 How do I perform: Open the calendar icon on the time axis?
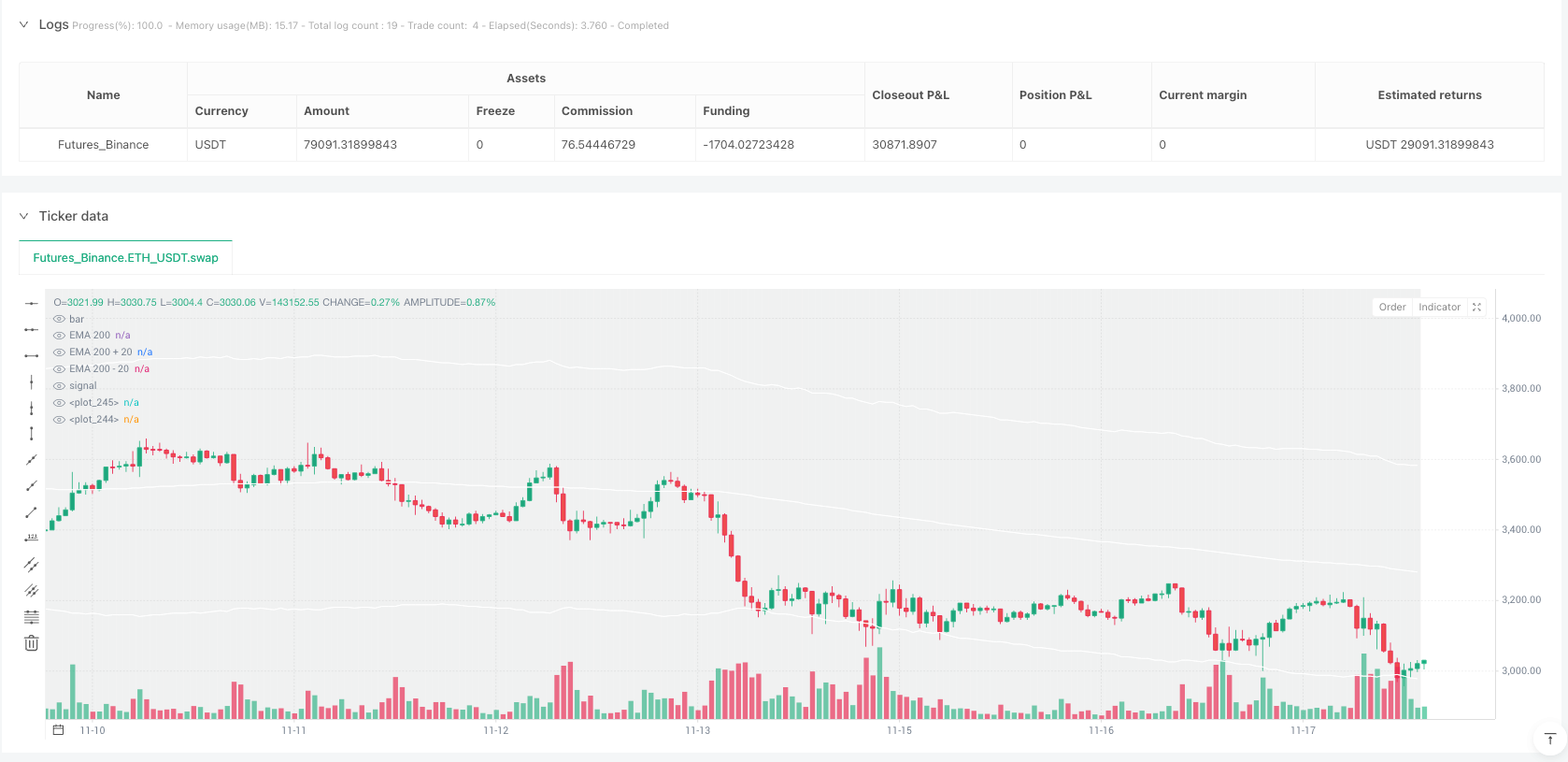[58, 730]
